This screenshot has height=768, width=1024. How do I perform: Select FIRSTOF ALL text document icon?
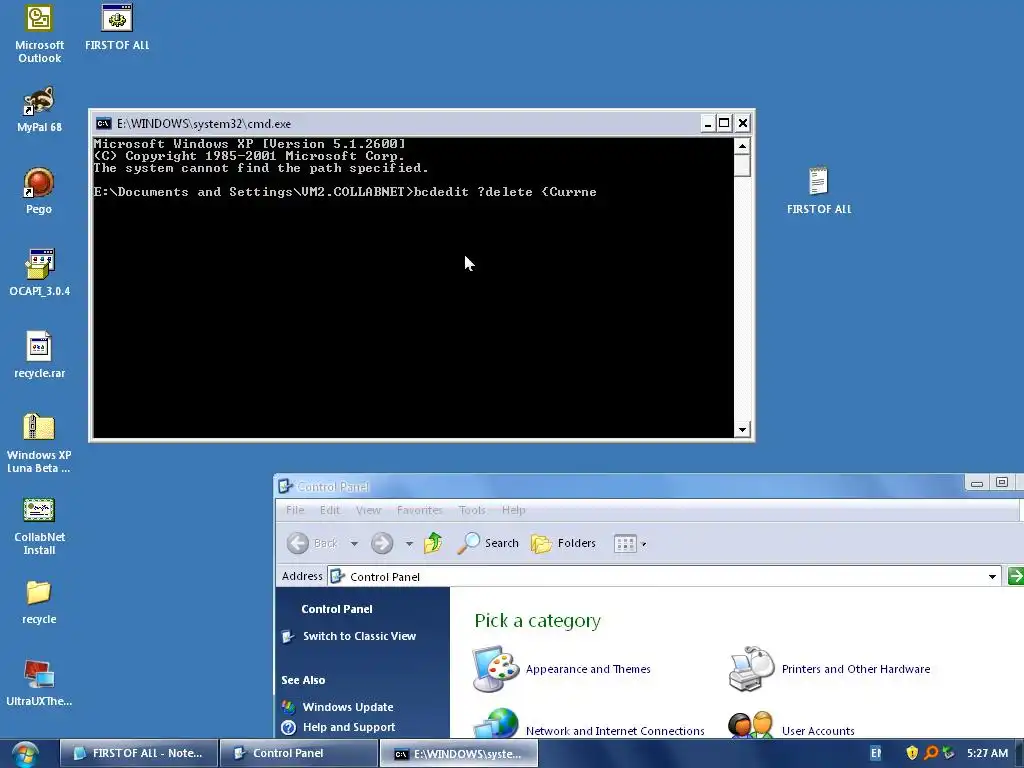(819, 191)
